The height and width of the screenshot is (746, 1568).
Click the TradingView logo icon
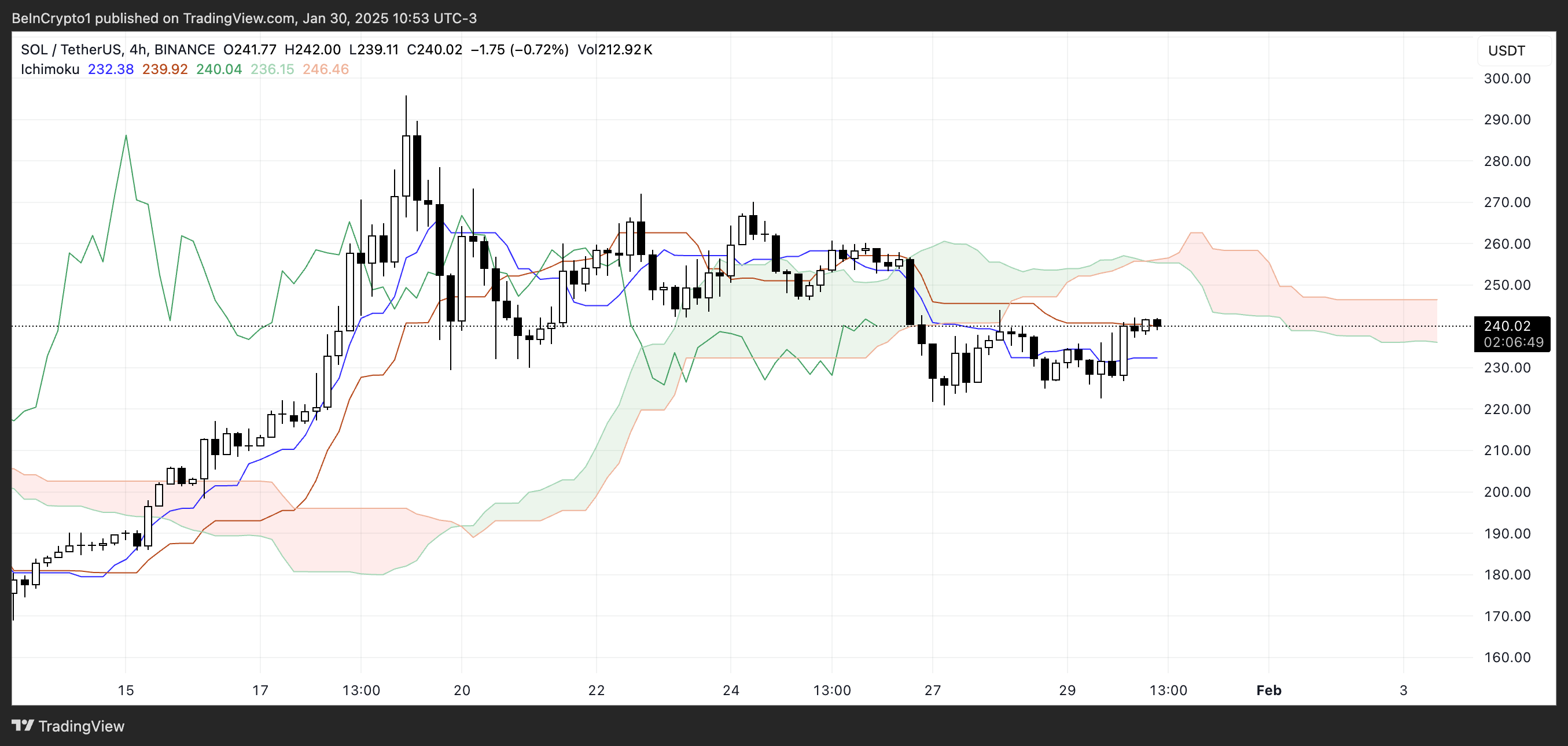(23, 725)
